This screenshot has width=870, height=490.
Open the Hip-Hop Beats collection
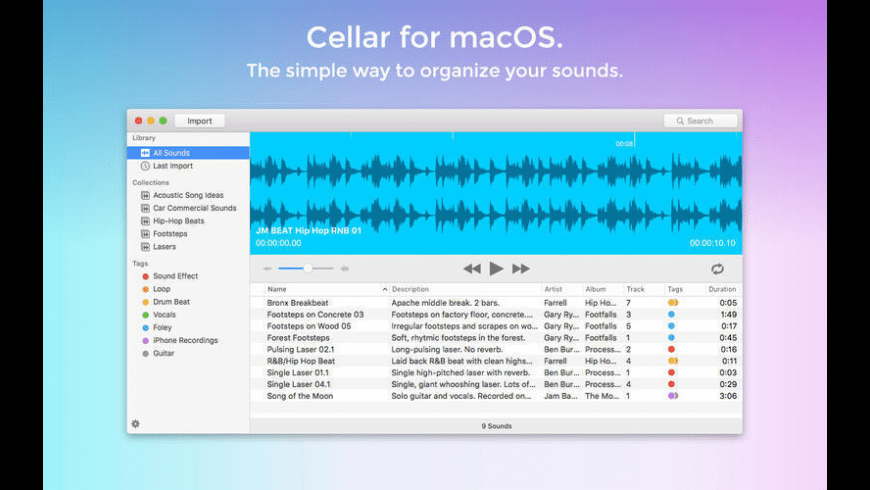coord(178,221)
